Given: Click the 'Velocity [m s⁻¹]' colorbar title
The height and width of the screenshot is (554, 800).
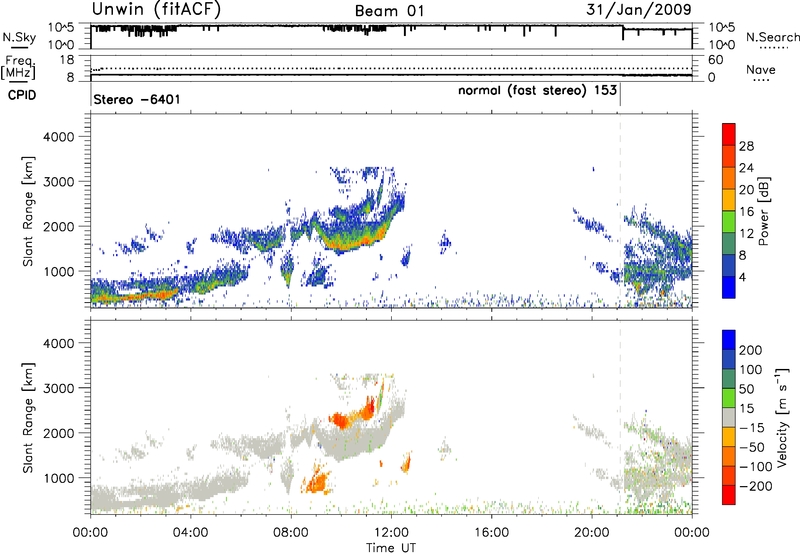Looking at the screenshot, I should pos(782,417).
